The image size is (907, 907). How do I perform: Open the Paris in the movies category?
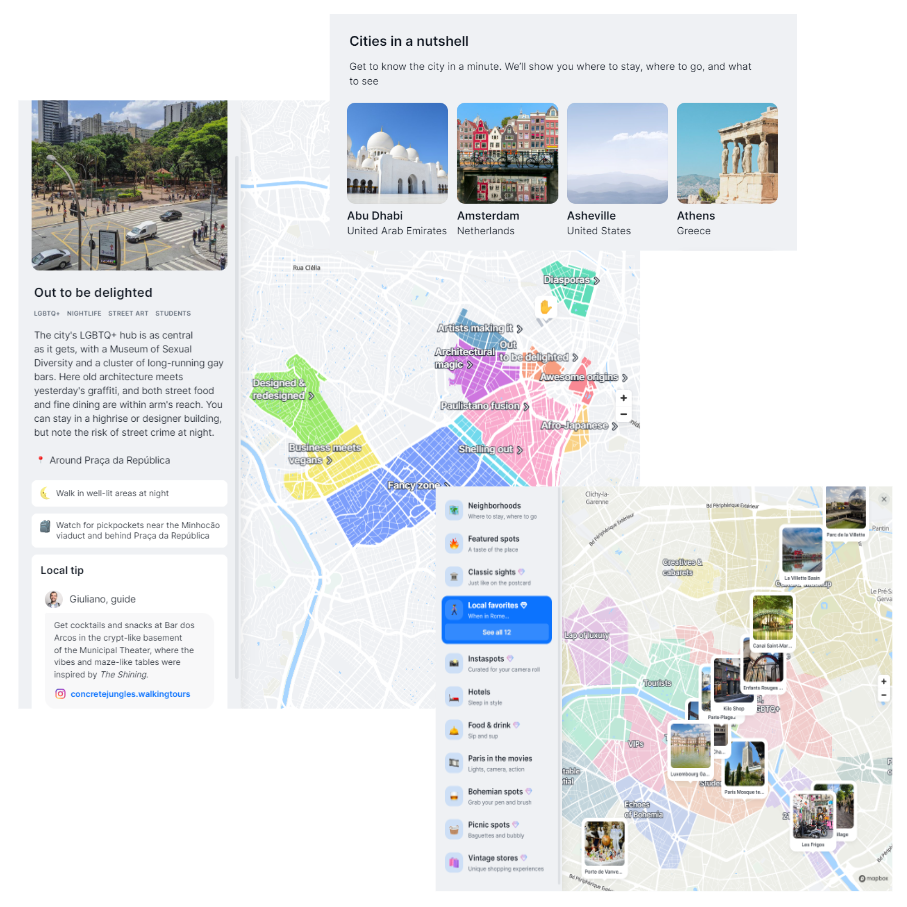[x=496, y=763]
